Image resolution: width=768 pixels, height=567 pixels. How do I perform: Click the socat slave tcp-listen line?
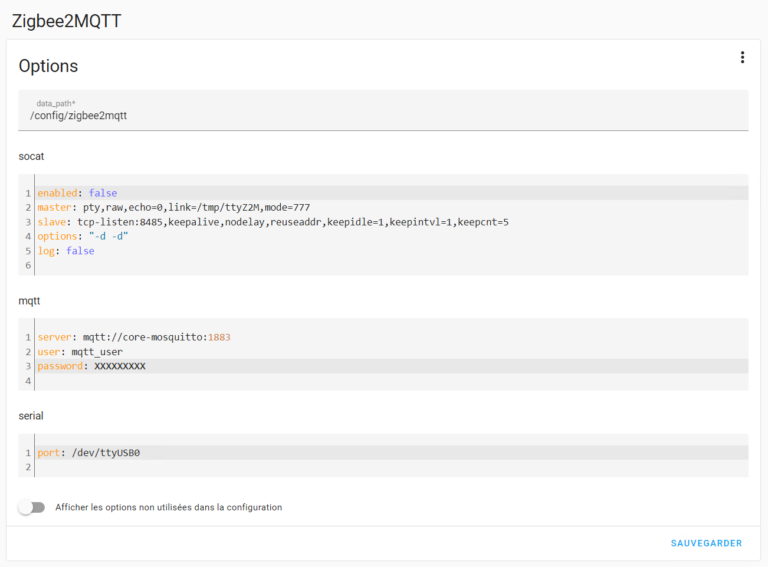pos(272,222)
